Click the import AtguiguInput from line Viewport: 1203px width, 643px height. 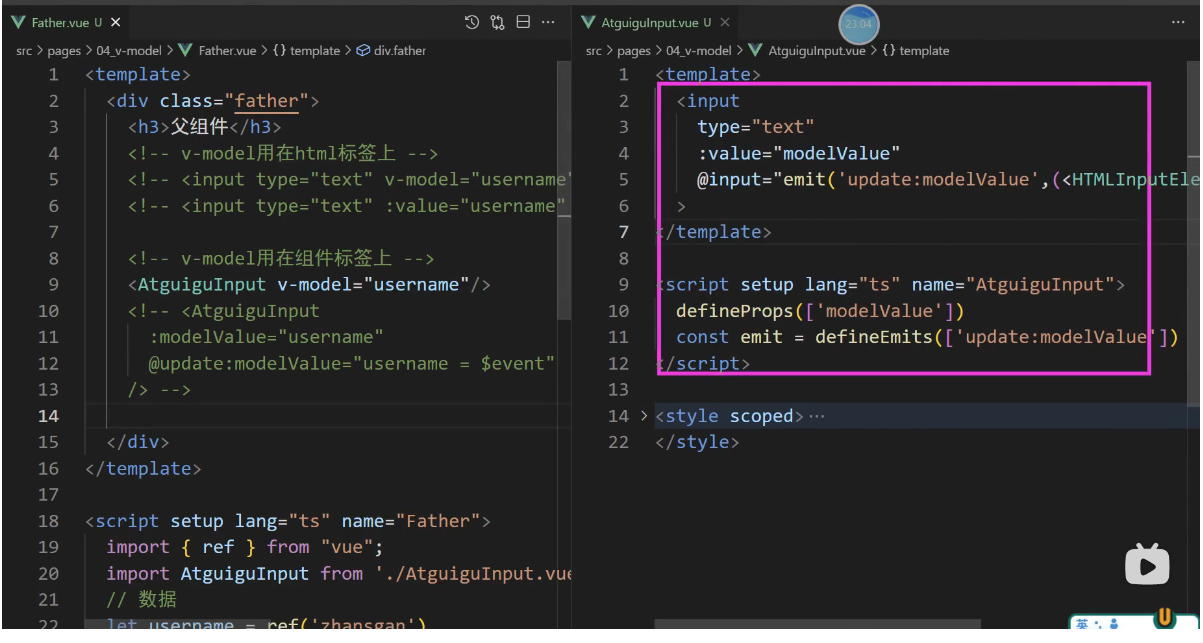click(x=338, y=574)
